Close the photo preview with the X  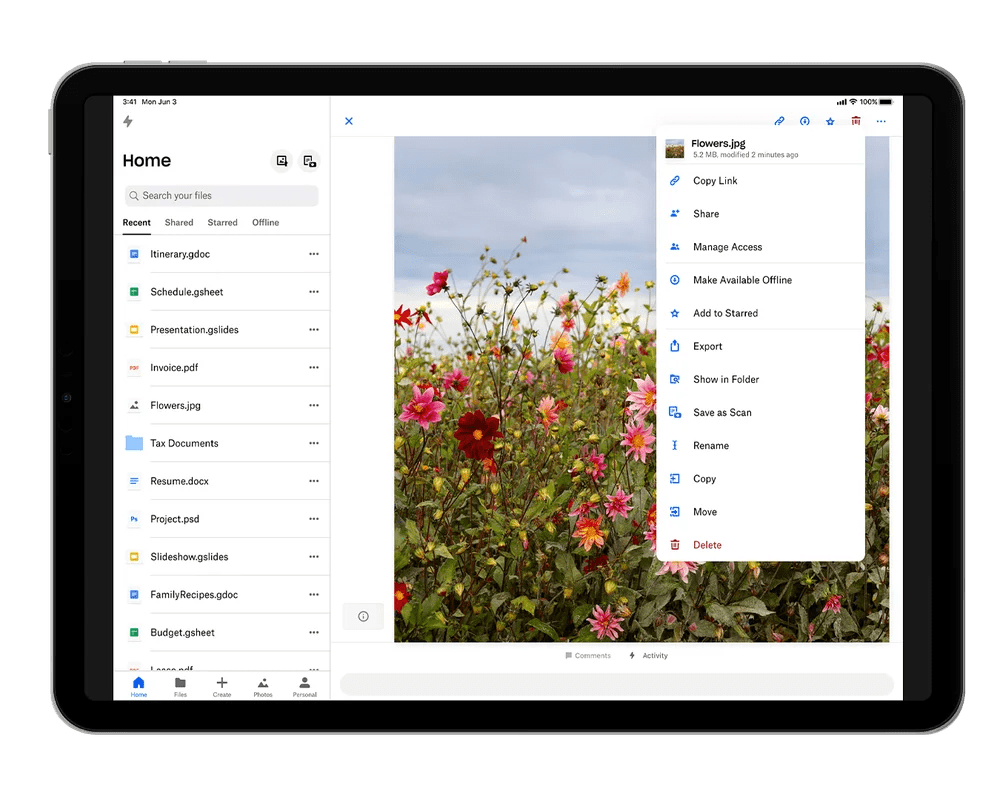(349, 122)
